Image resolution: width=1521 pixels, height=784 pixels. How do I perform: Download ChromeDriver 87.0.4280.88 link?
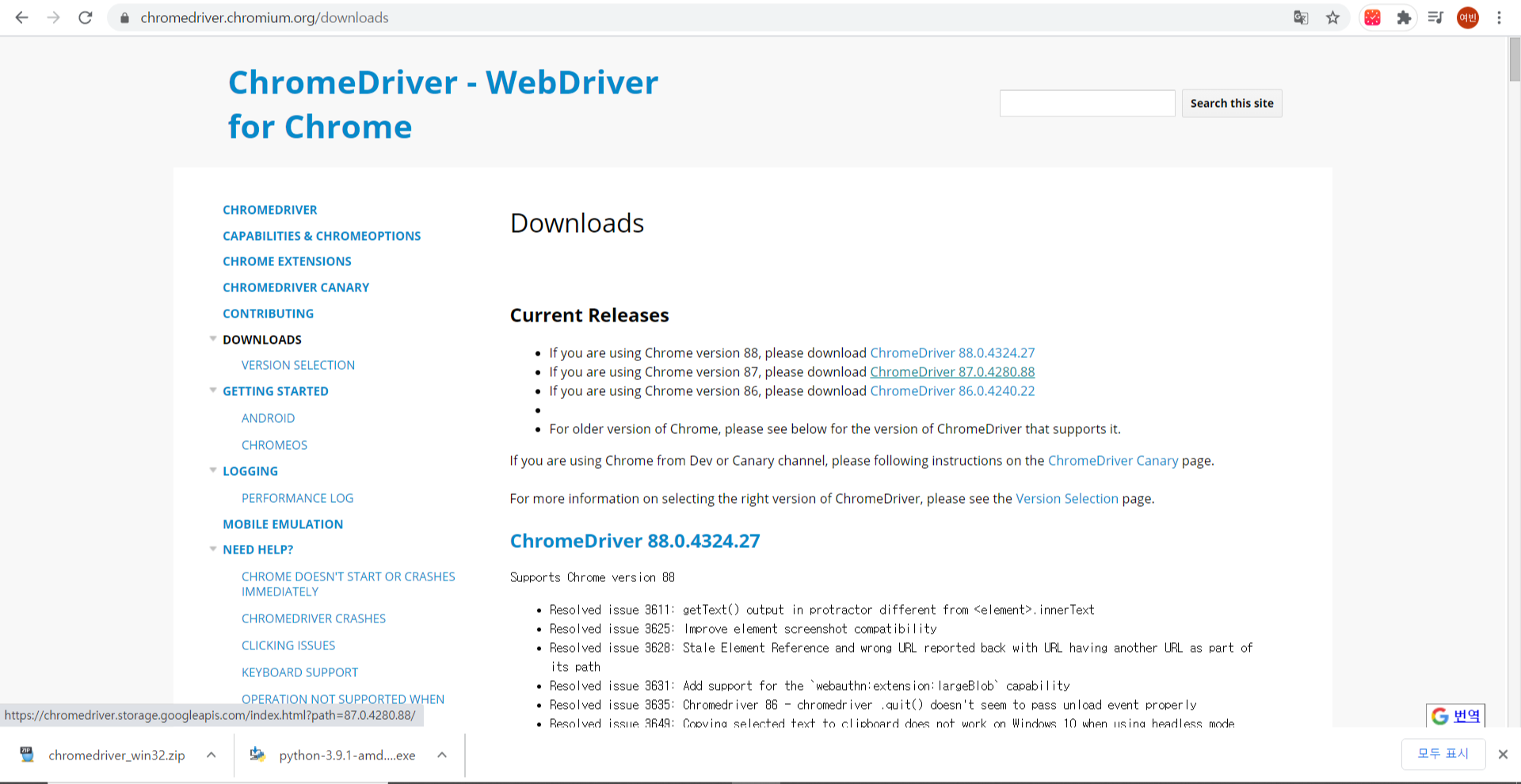[x=952, y=372]
